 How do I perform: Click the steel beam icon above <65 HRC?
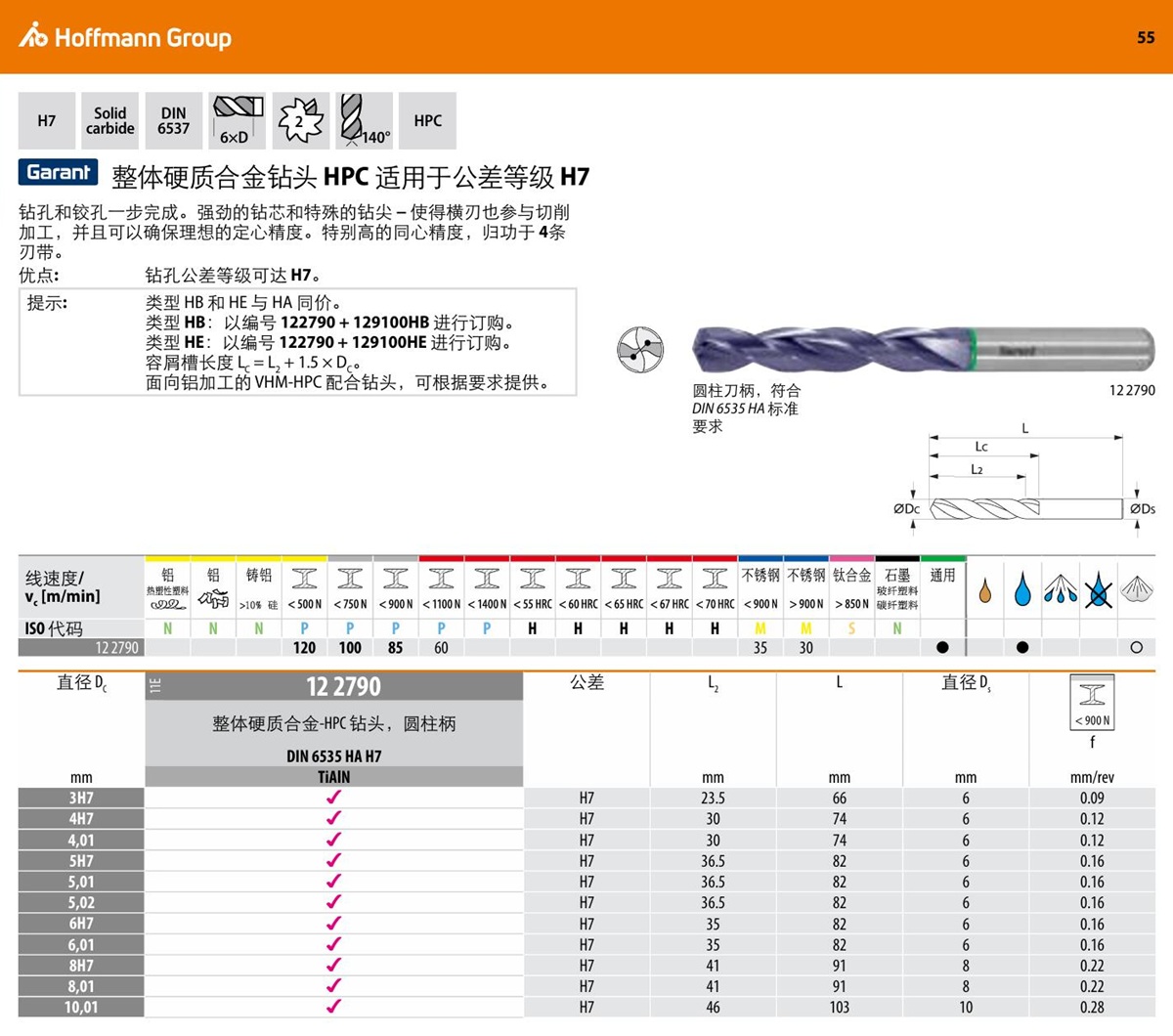624,578
